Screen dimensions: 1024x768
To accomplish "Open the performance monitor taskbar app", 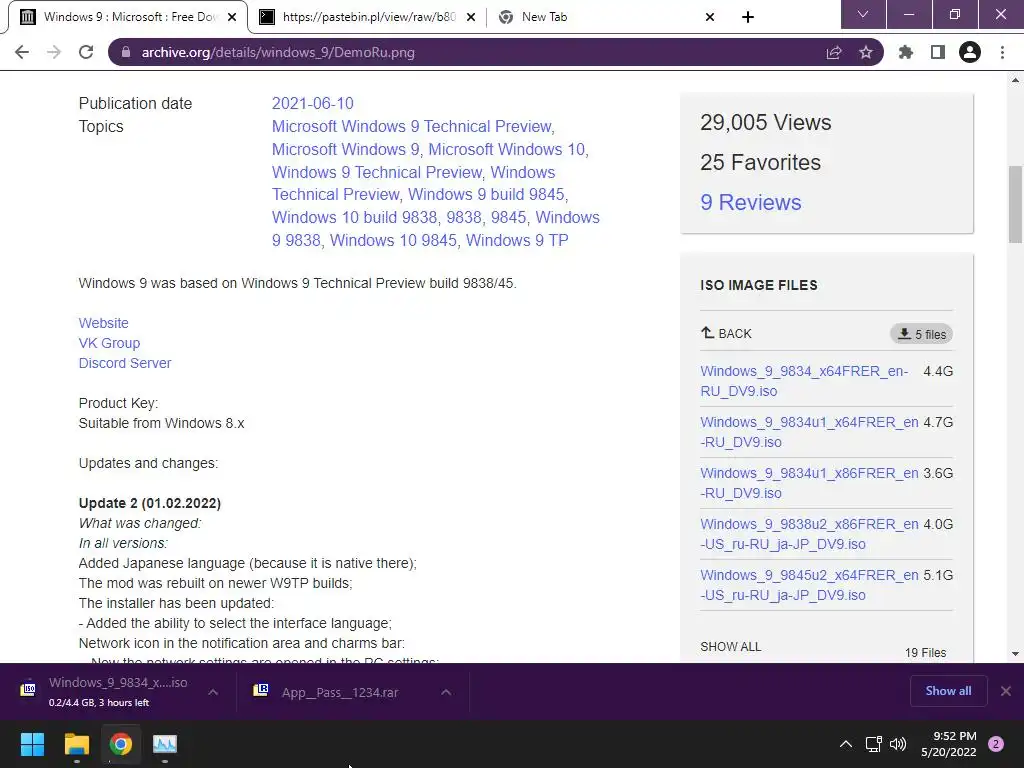I will [x=165, y=744].
